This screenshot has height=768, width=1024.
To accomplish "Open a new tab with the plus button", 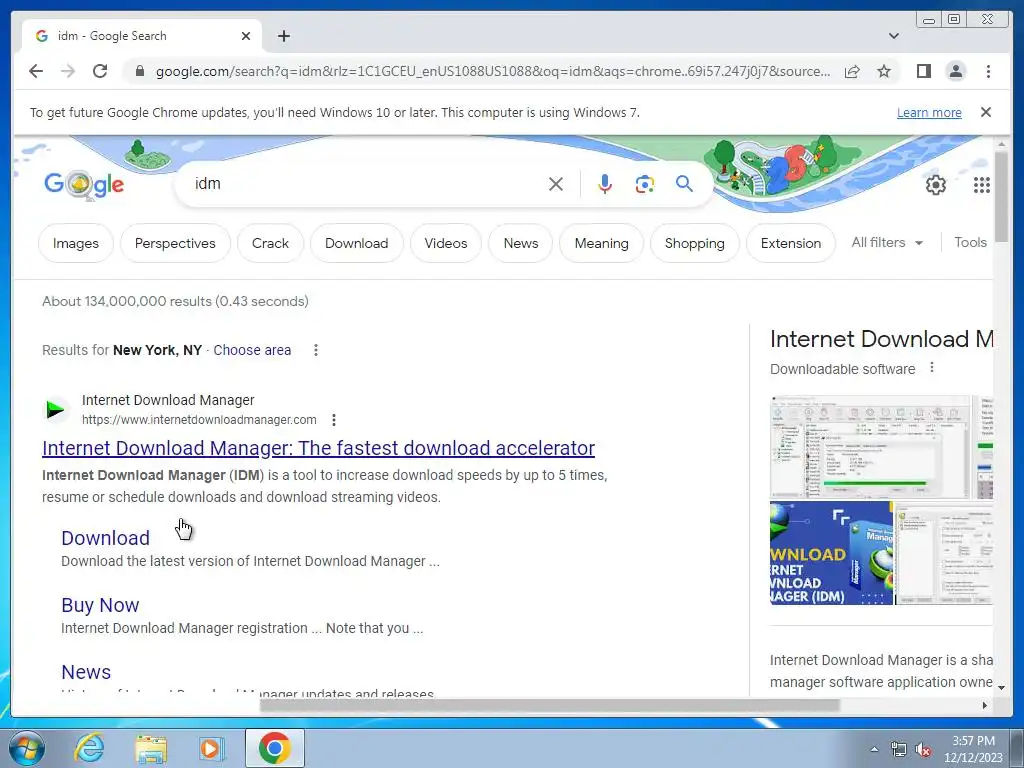I will point(283,36).
